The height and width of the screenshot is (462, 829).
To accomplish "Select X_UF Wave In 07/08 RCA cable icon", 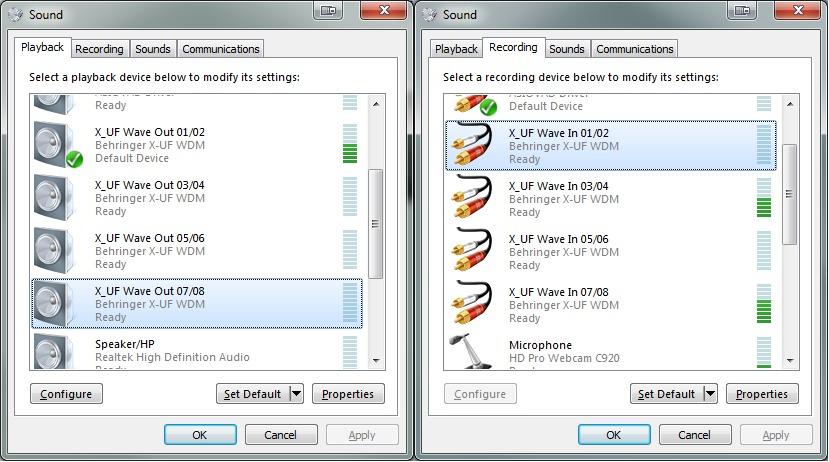I will coord(472,303).
